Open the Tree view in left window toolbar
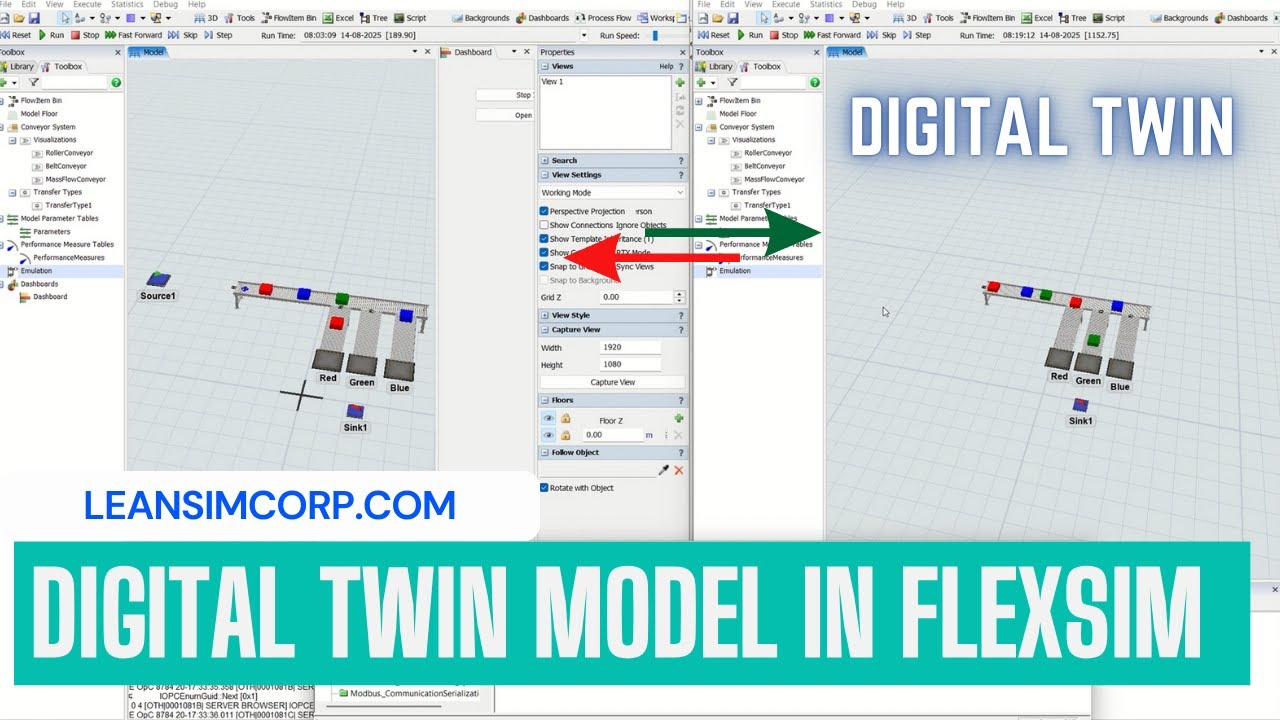The image size is (1280, 720). pos(374,18)
